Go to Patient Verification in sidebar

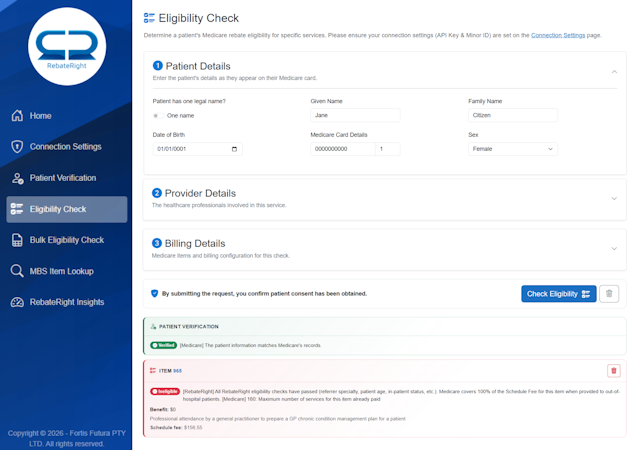pos(67,178)
